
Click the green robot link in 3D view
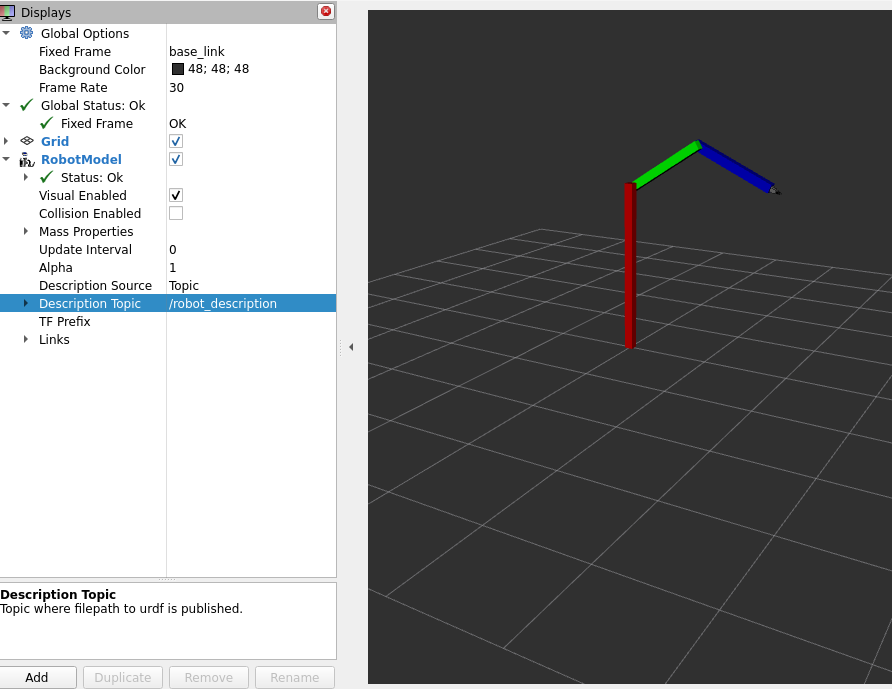click(x=666, y=165)
